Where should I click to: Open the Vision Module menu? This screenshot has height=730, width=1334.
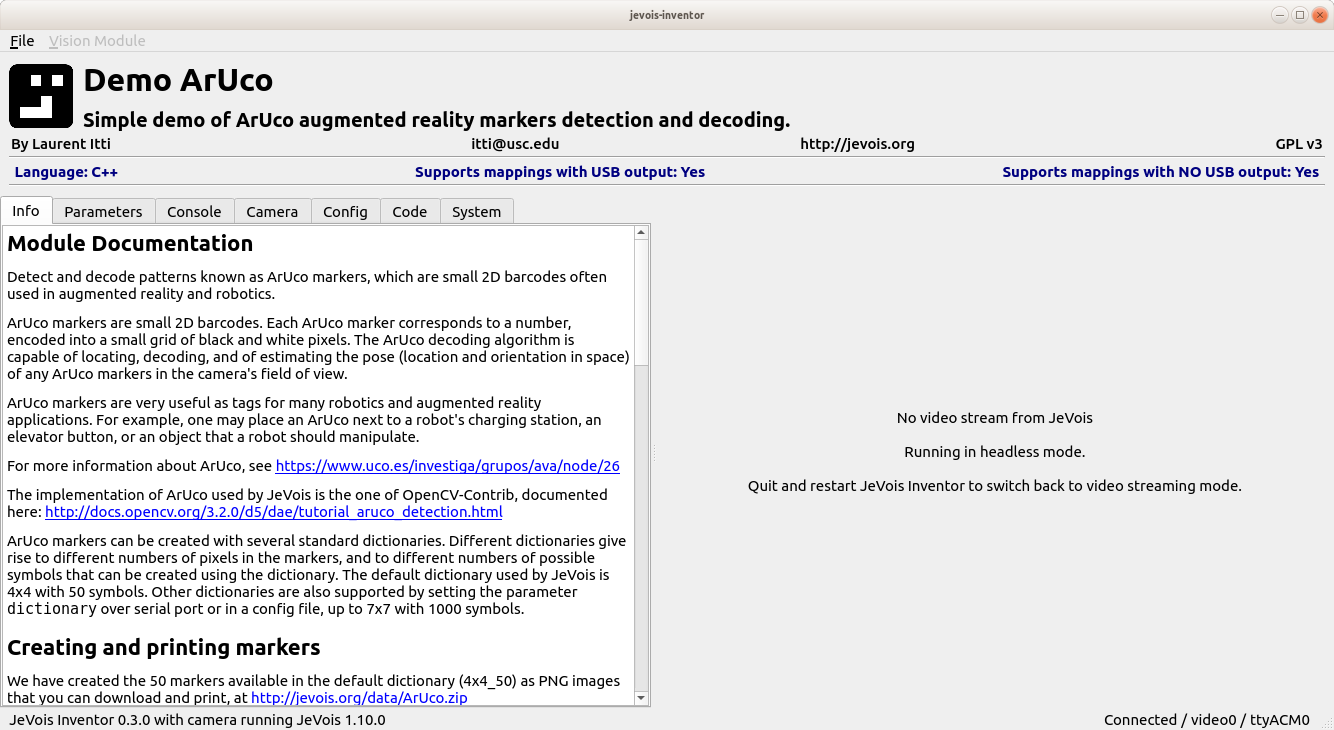(97, 41)
